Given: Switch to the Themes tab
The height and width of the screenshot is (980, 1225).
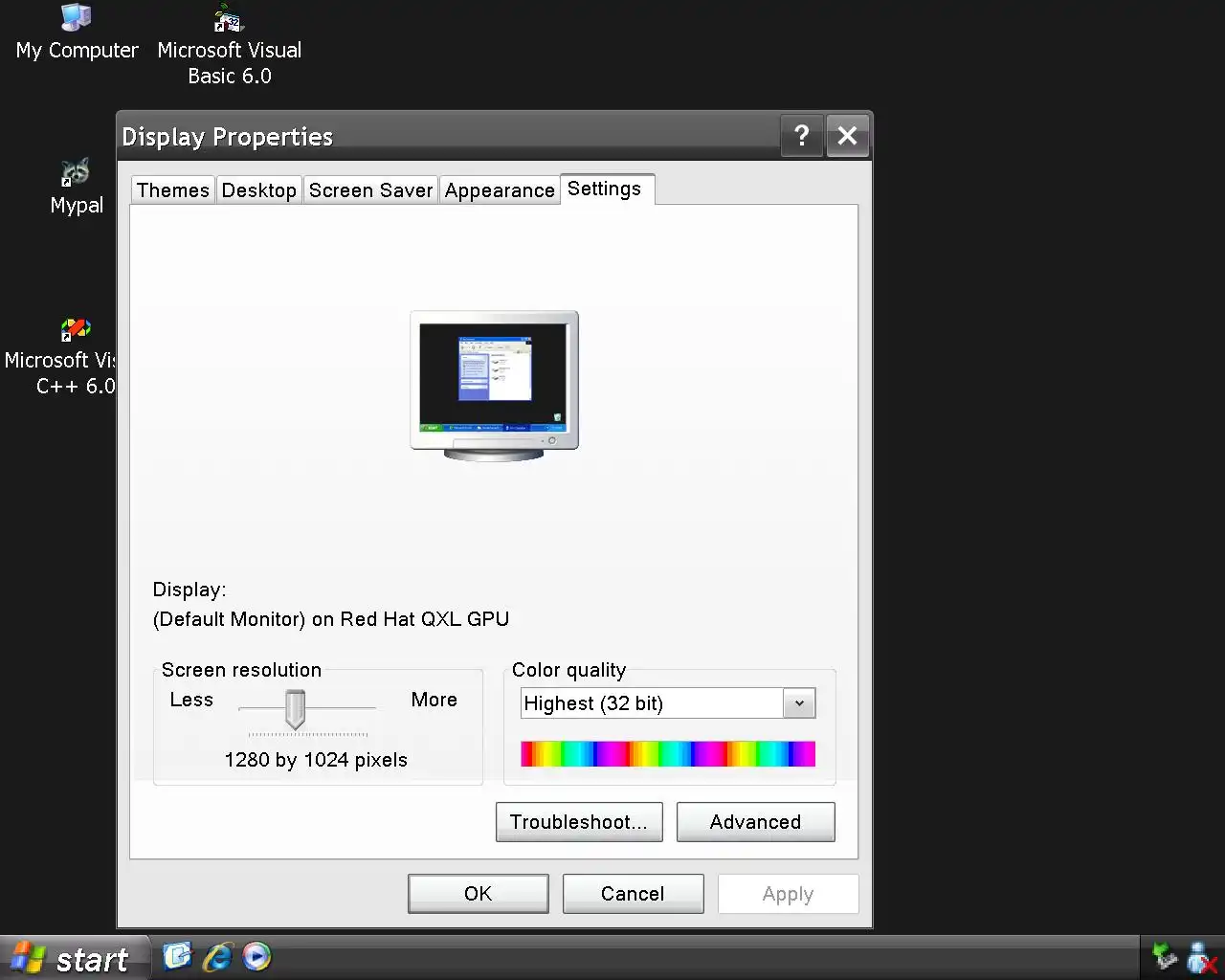Looking at the screenshot, I should [x=173, y=190].
